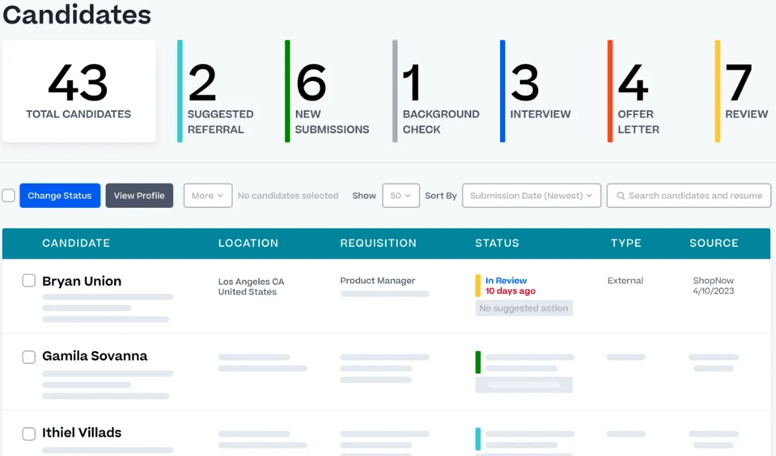Toggle checkbox for Ithiel Villads

pyautogui.click(x=29, y=434)
